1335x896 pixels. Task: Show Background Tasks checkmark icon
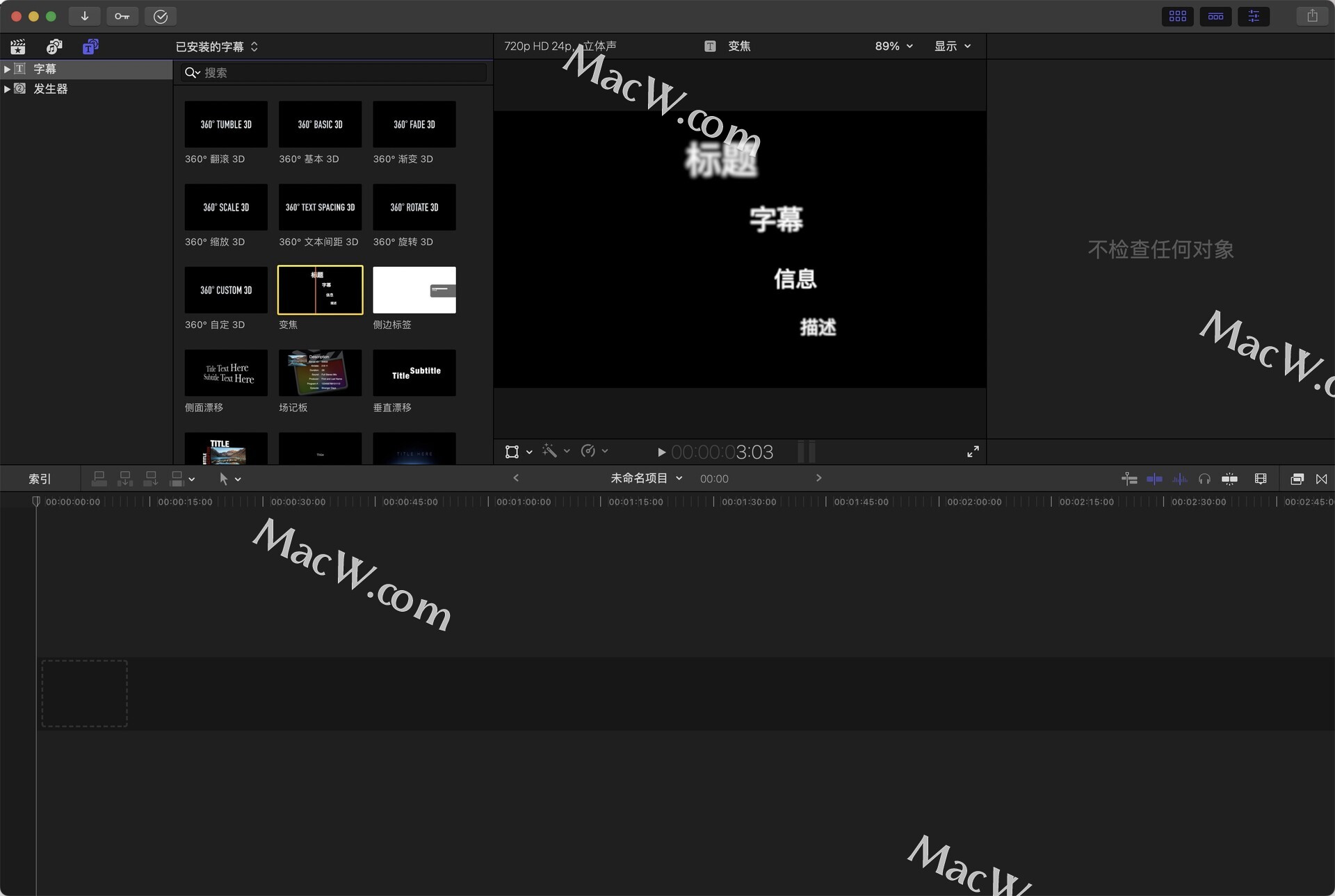point(160,16)
